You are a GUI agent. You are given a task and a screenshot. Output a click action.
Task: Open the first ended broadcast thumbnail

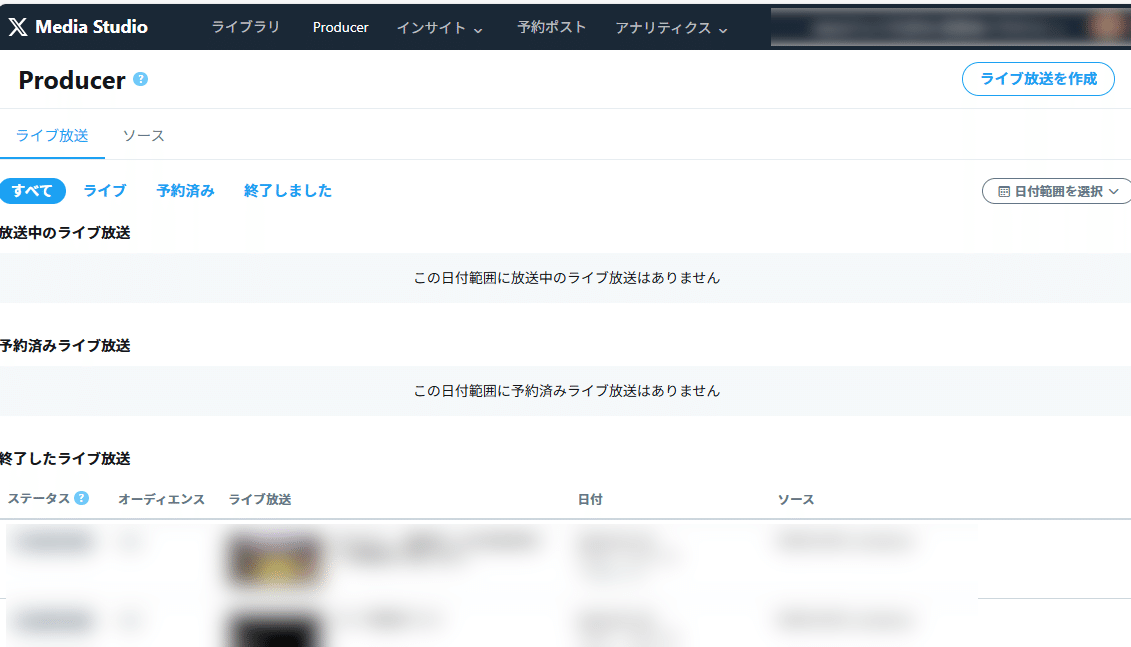(274, 559)
